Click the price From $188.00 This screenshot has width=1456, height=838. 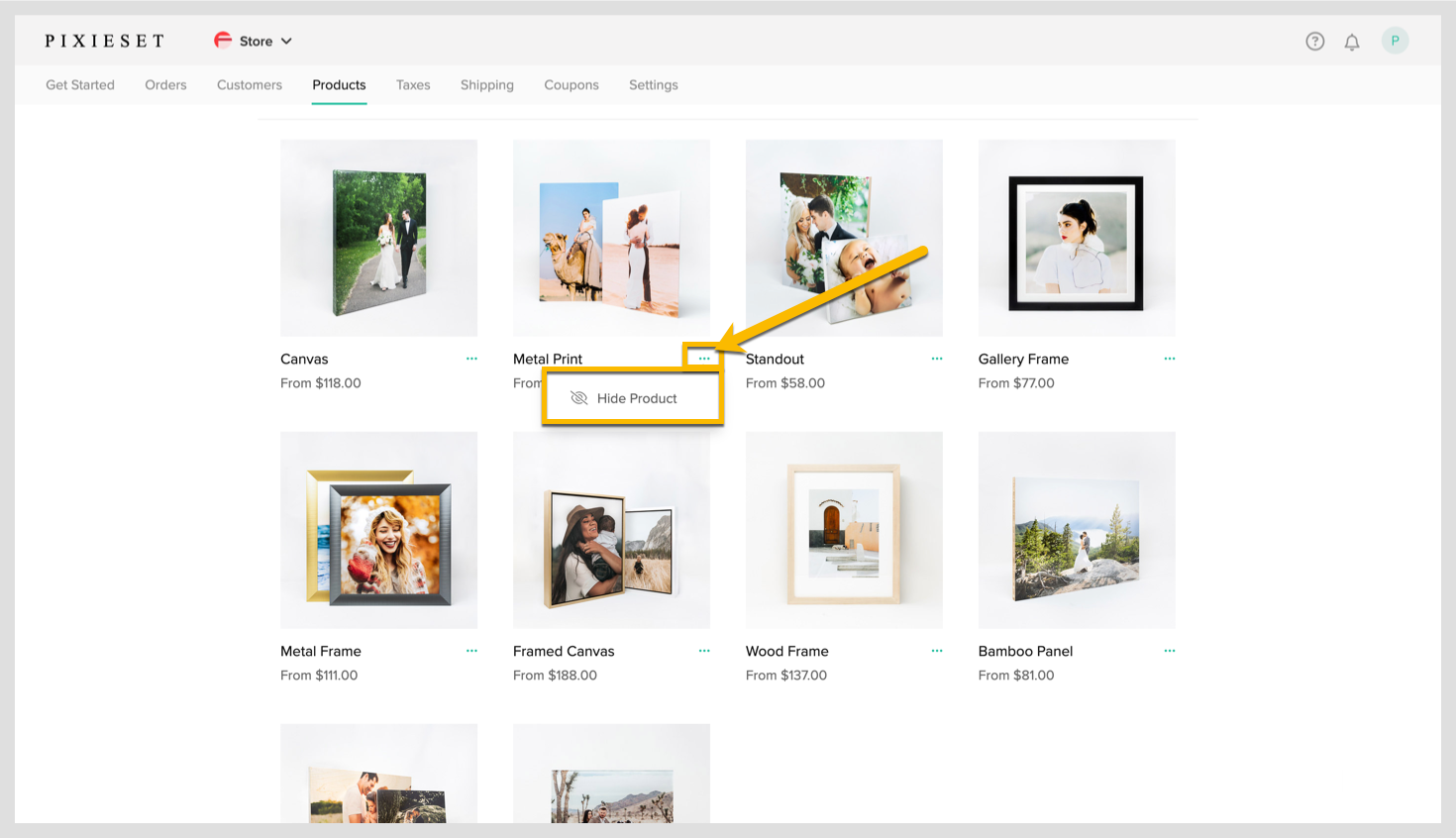(x=555, y=676)
